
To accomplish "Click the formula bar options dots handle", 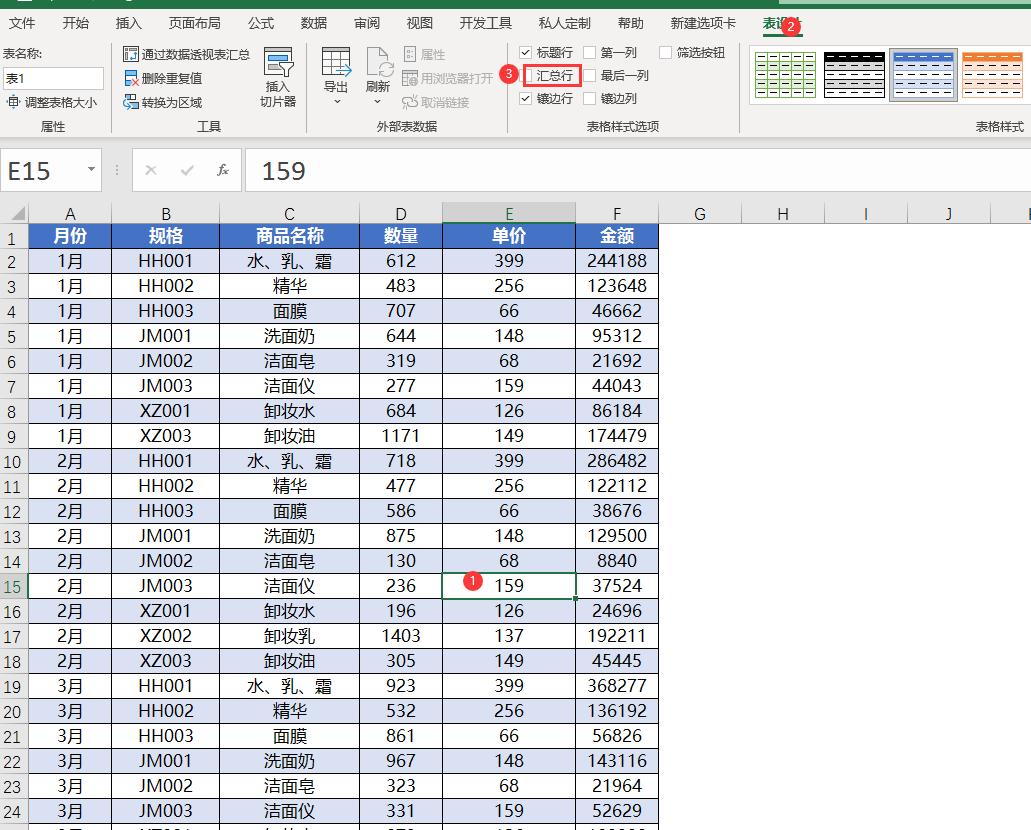I will 117,170.
